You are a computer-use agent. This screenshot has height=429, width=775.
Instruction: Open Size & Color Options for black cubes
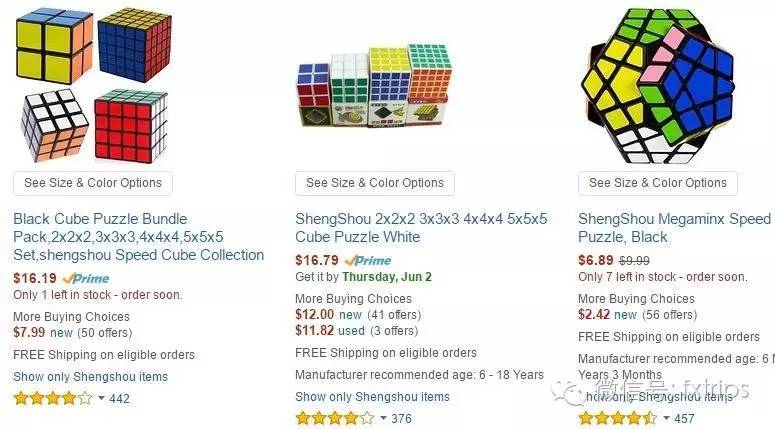[x=93, y=183]
